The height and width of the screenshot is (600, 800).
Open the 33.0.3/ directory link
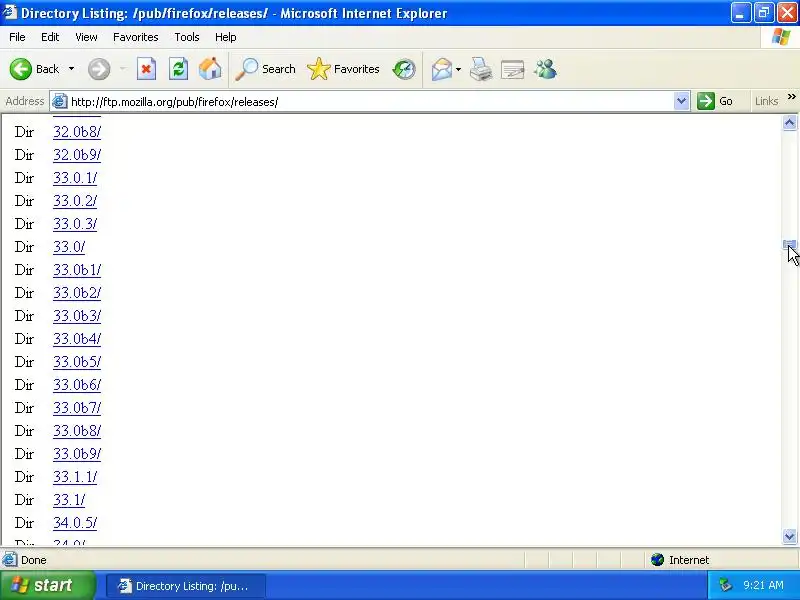pos(75,224)
